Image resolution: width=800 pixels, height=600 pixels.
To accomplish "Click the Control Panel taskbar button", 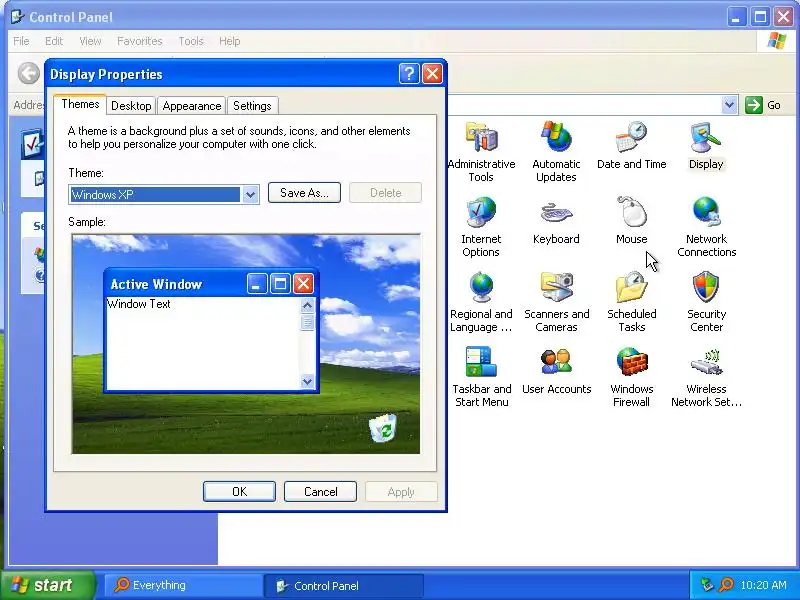I will pyautogui.click(x=343, y=585).
